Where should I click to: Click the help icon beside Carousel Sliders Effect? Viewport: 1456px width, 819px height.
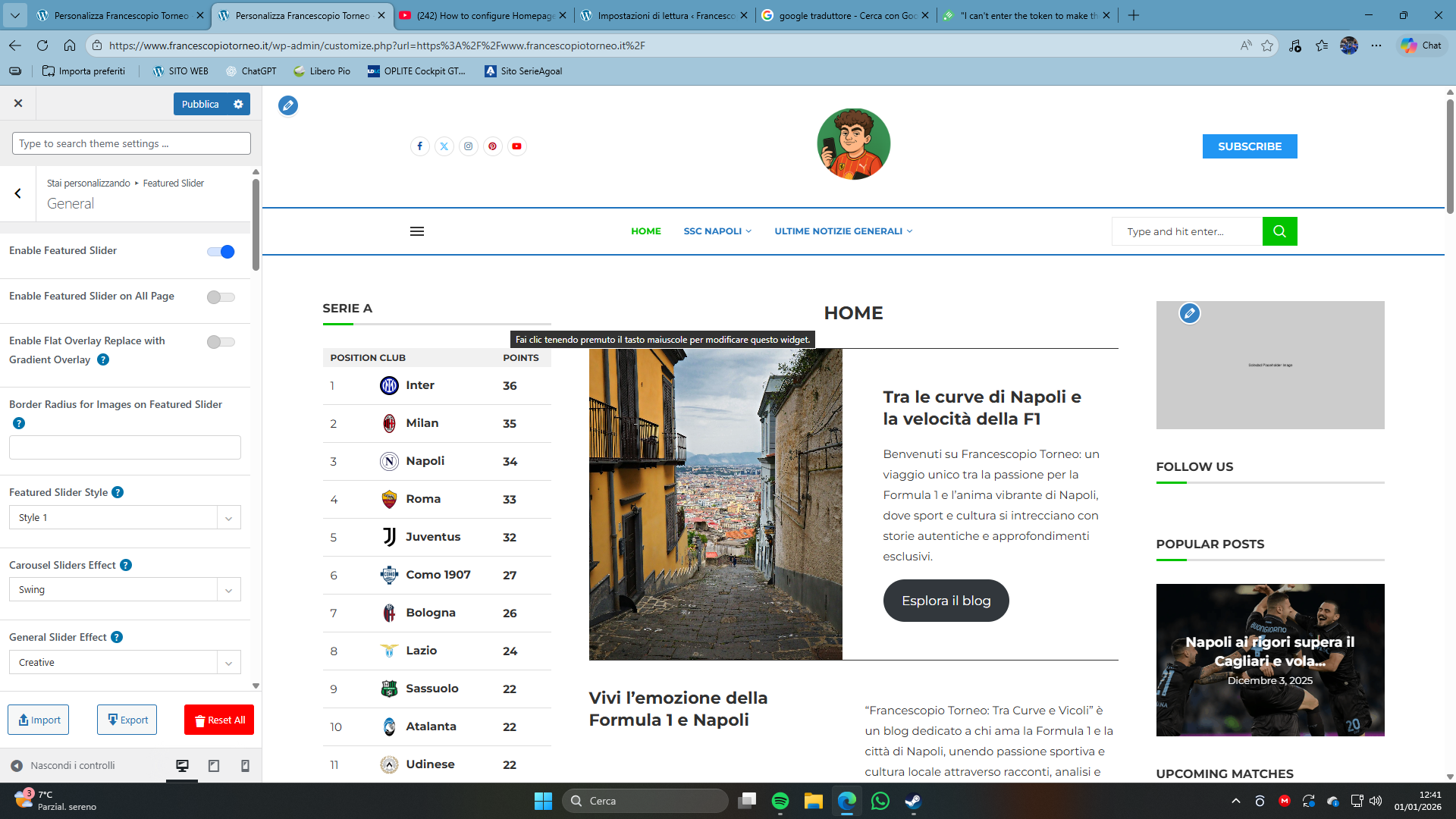[x=126, y=565]
